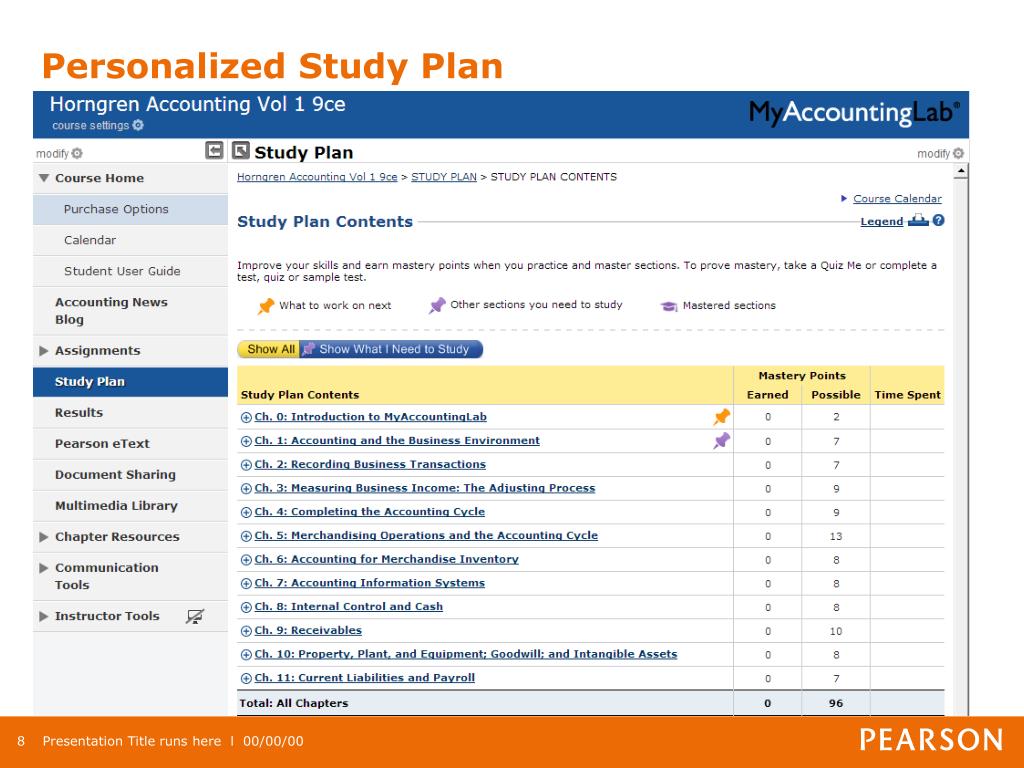Open Ch. 6: Accounting for Merchandise Inventory
The image size is (1024, 768).
coord(387,559)
